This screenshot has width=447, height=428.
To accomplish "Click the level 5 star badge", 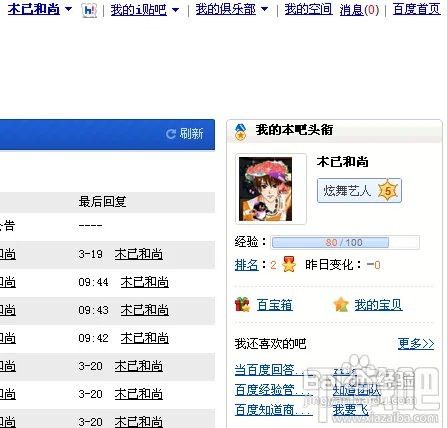I will coord(388,190).
